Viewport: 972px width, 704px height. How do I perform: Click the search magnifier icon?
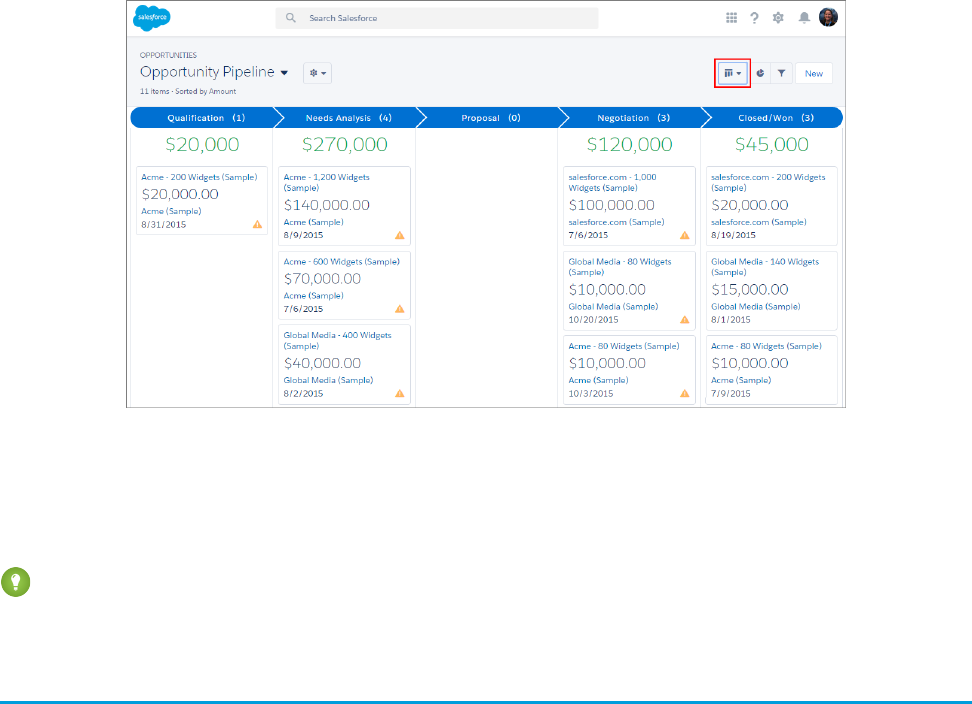pos(291,18)
